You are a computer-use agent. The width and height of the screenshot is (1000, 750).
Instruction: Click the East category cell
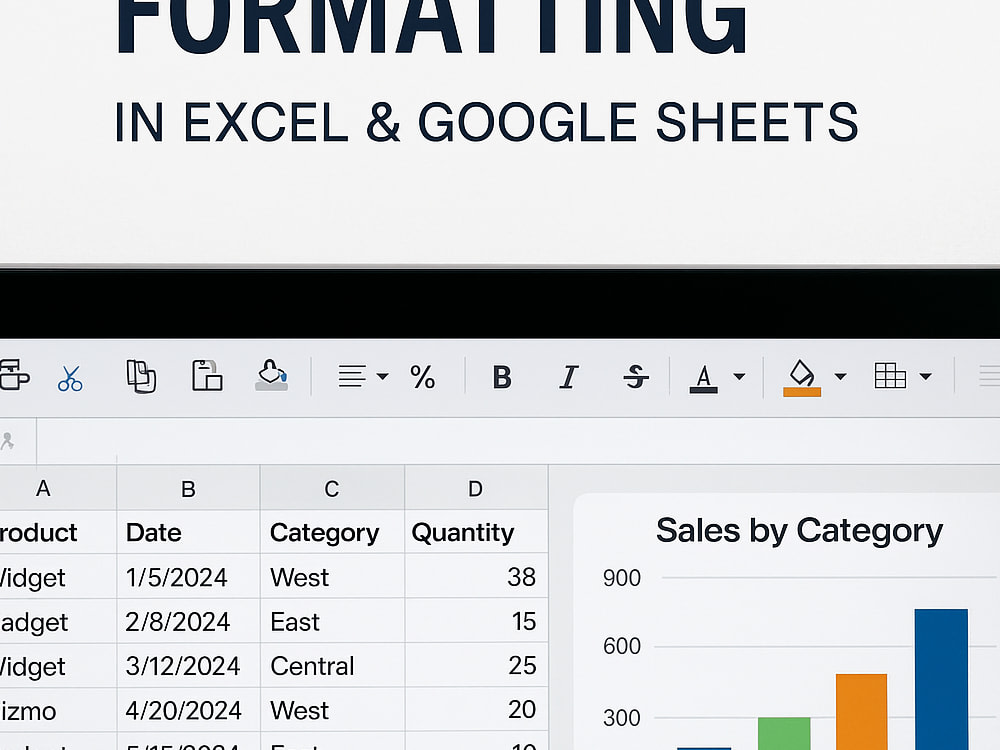(332, 621)
